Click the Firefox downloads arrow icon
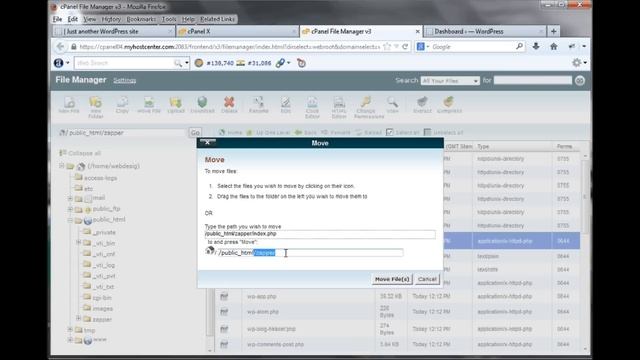 pos(536,47)
